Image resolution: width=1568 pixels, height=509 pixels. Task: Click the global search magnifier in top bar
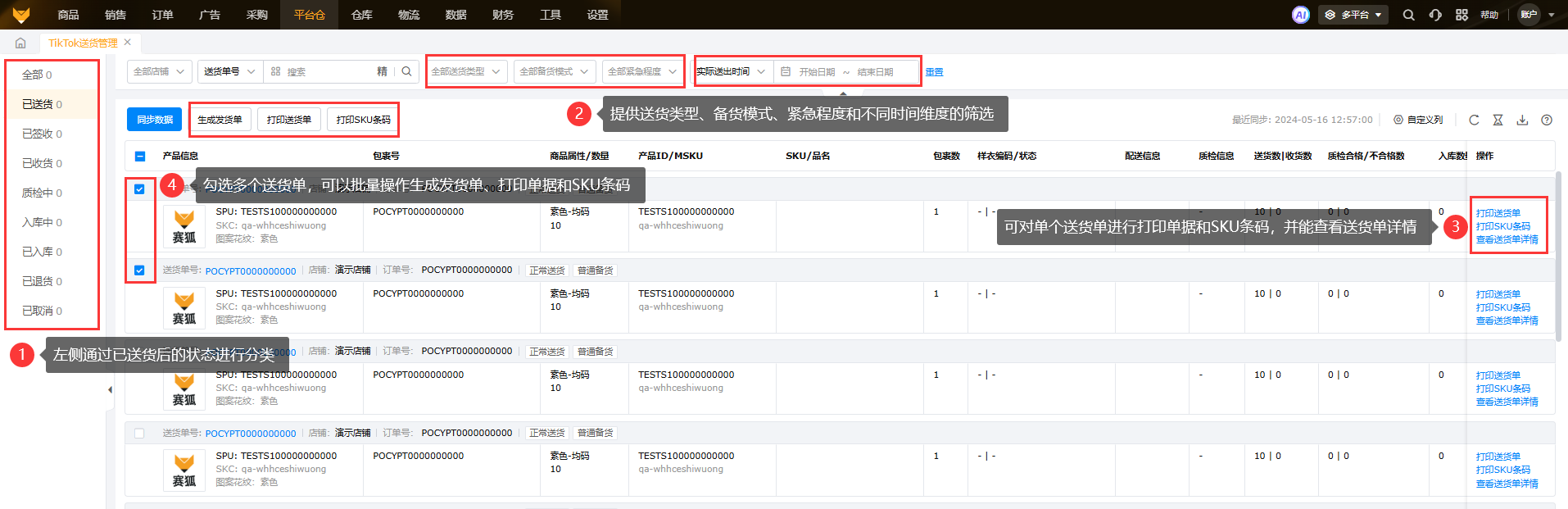pos(1408,15)
